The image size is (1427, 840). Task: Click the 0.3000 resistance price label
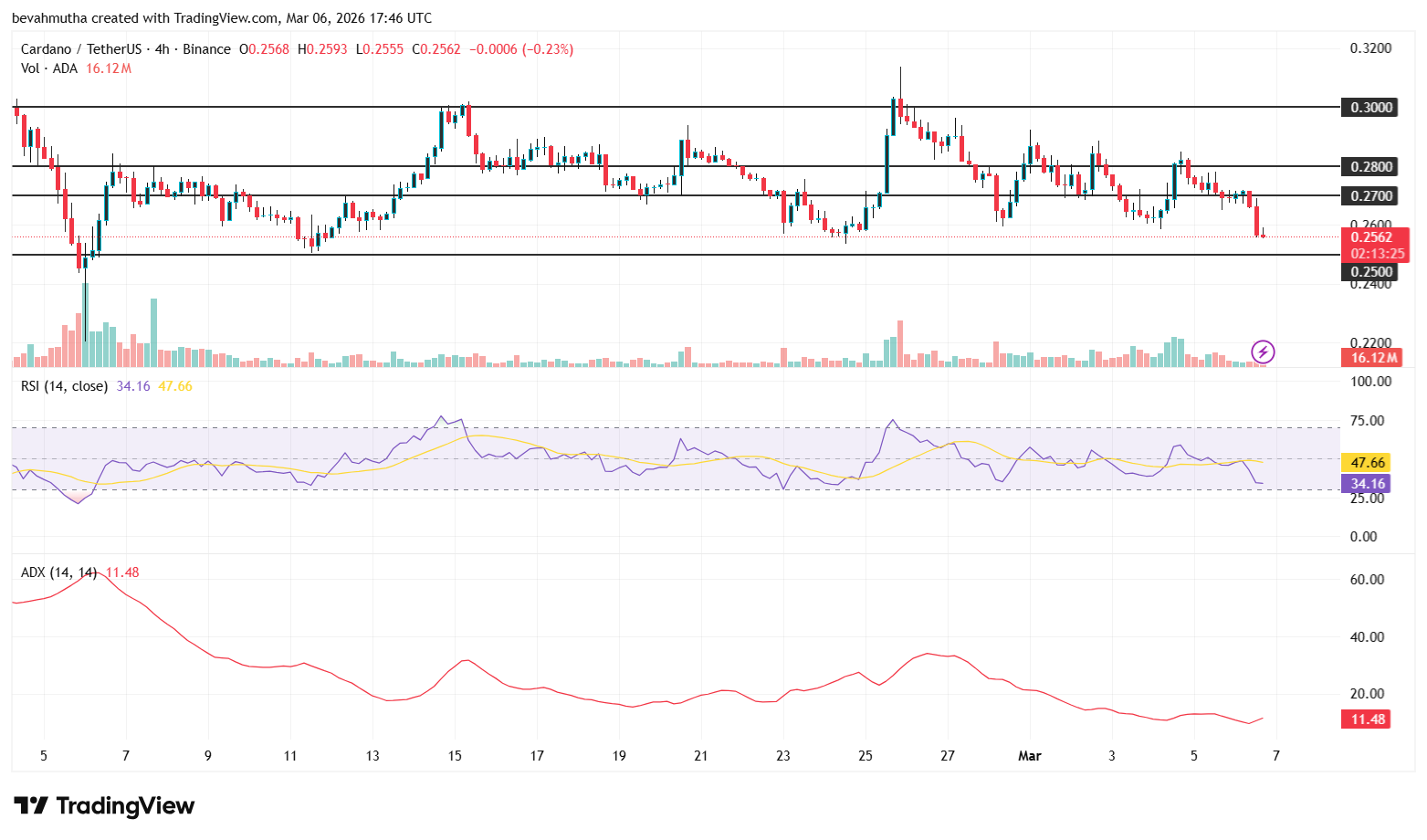click(1369, 107)
